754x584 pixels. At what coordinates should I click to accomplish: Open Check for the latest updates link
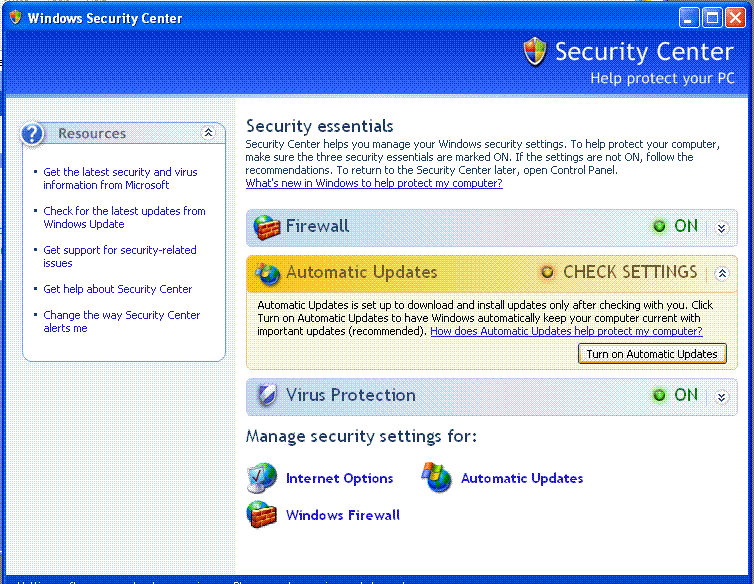point(124,217)
